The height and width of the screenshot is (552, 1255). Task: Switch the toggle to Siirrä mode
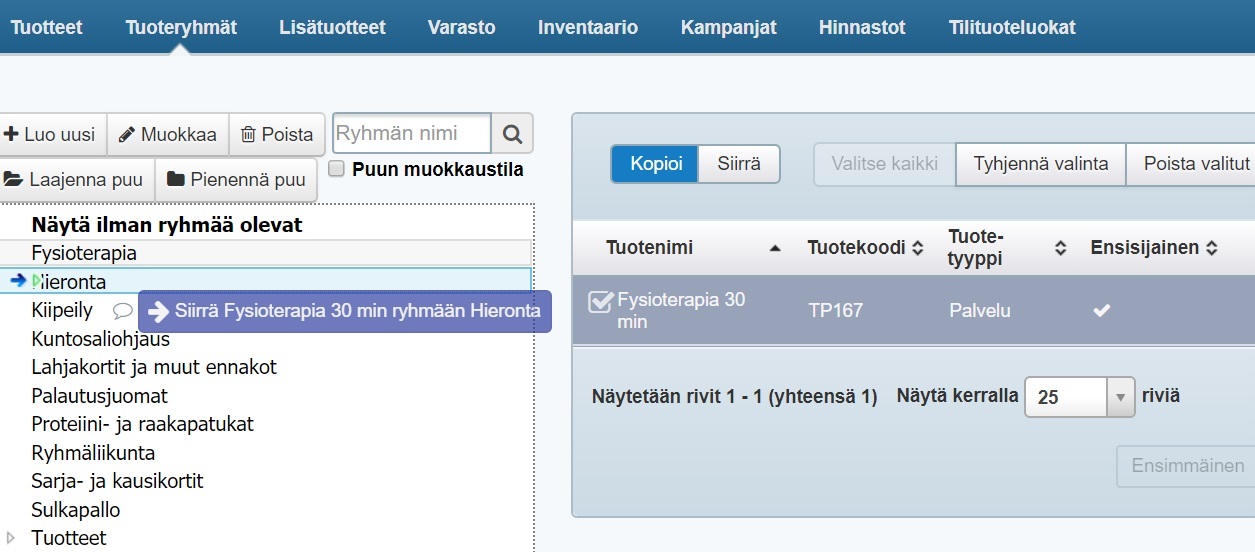[739, 163]
